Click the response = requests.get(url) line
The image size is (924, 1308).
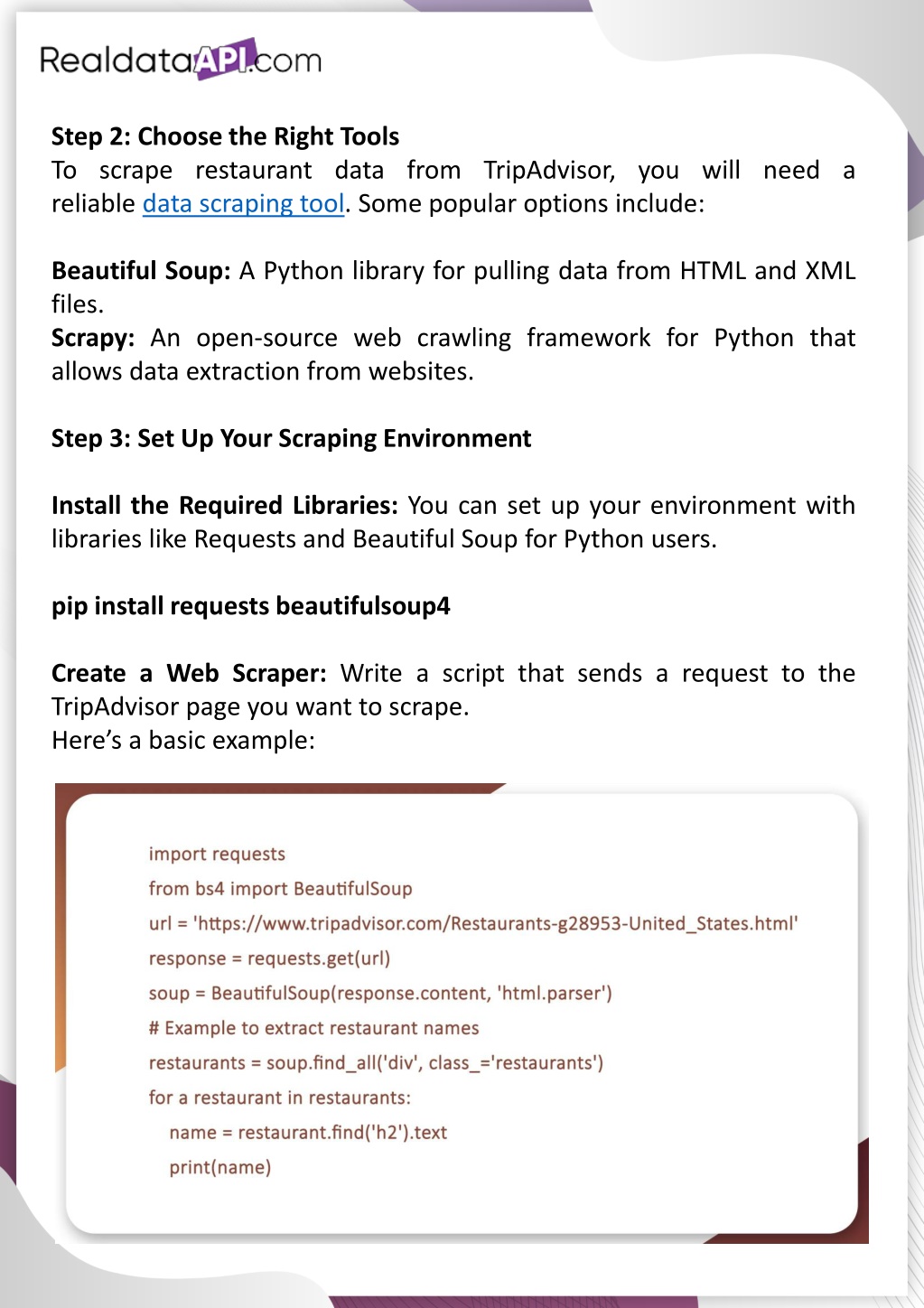click(x=269, y=958)
